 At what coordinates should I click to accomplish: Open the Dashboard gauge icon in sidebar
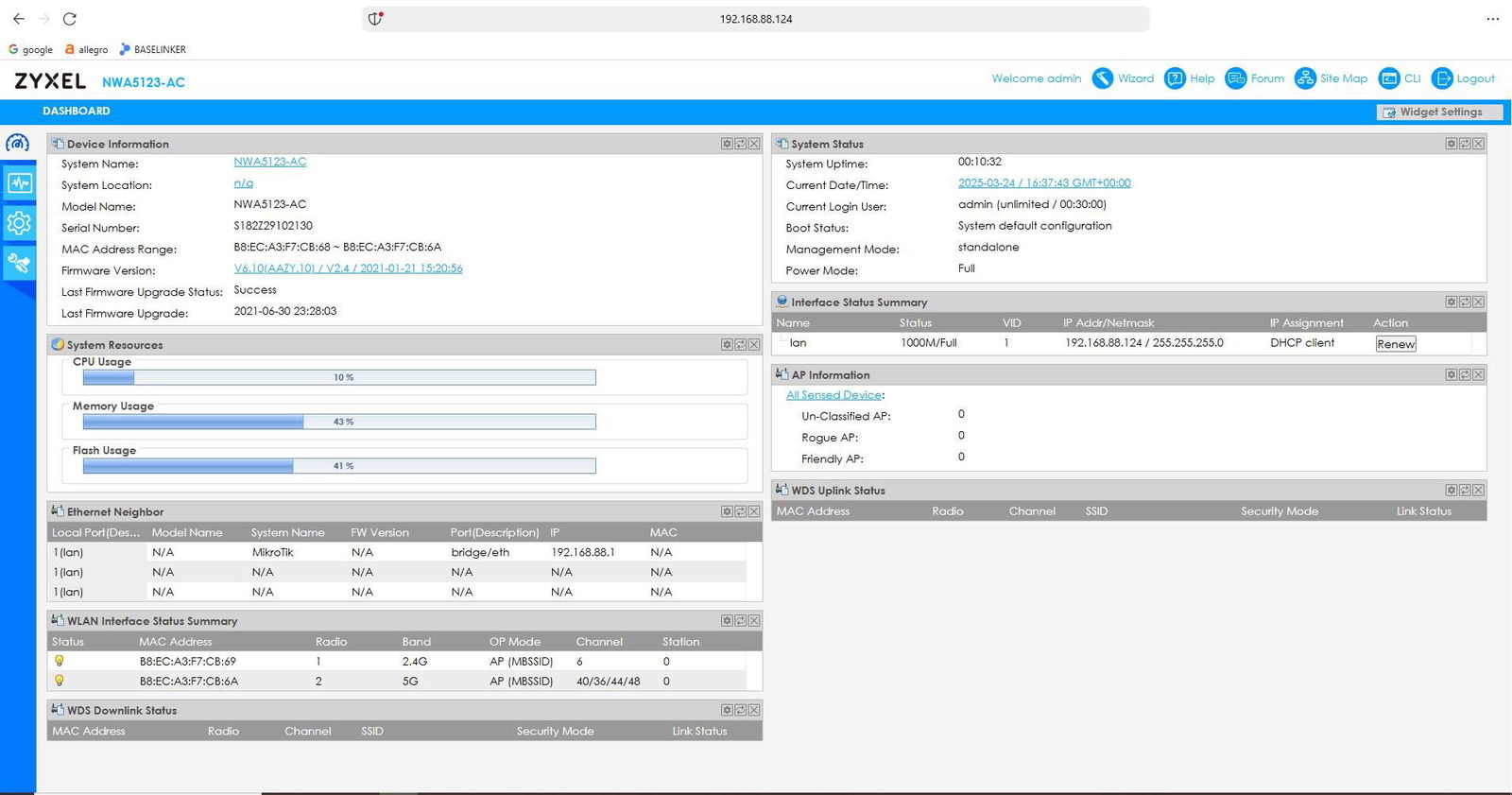tap(18, 144)
